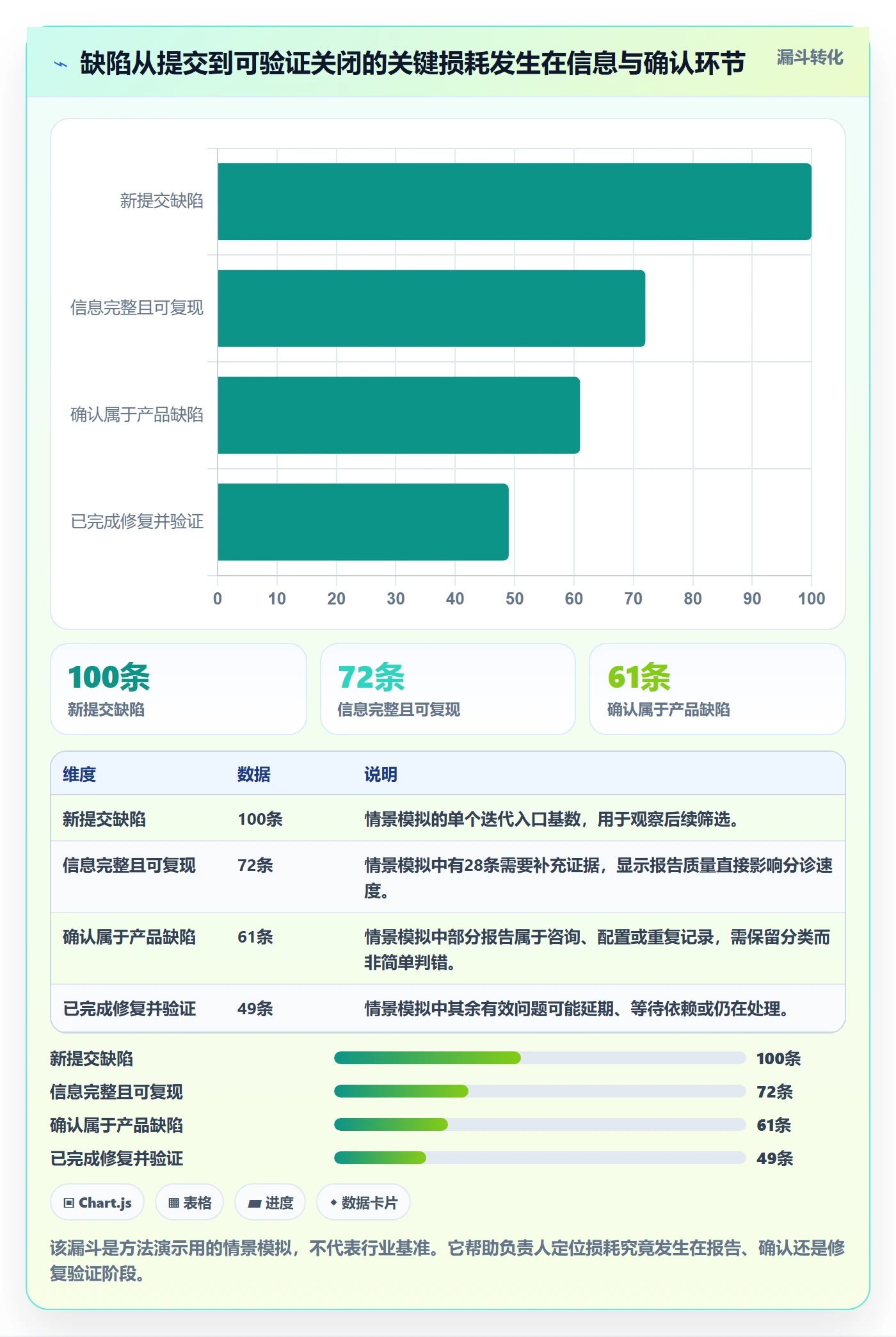Click the 维度 column header
This screenshot has width=896, height=1337.
click(79, 774)
